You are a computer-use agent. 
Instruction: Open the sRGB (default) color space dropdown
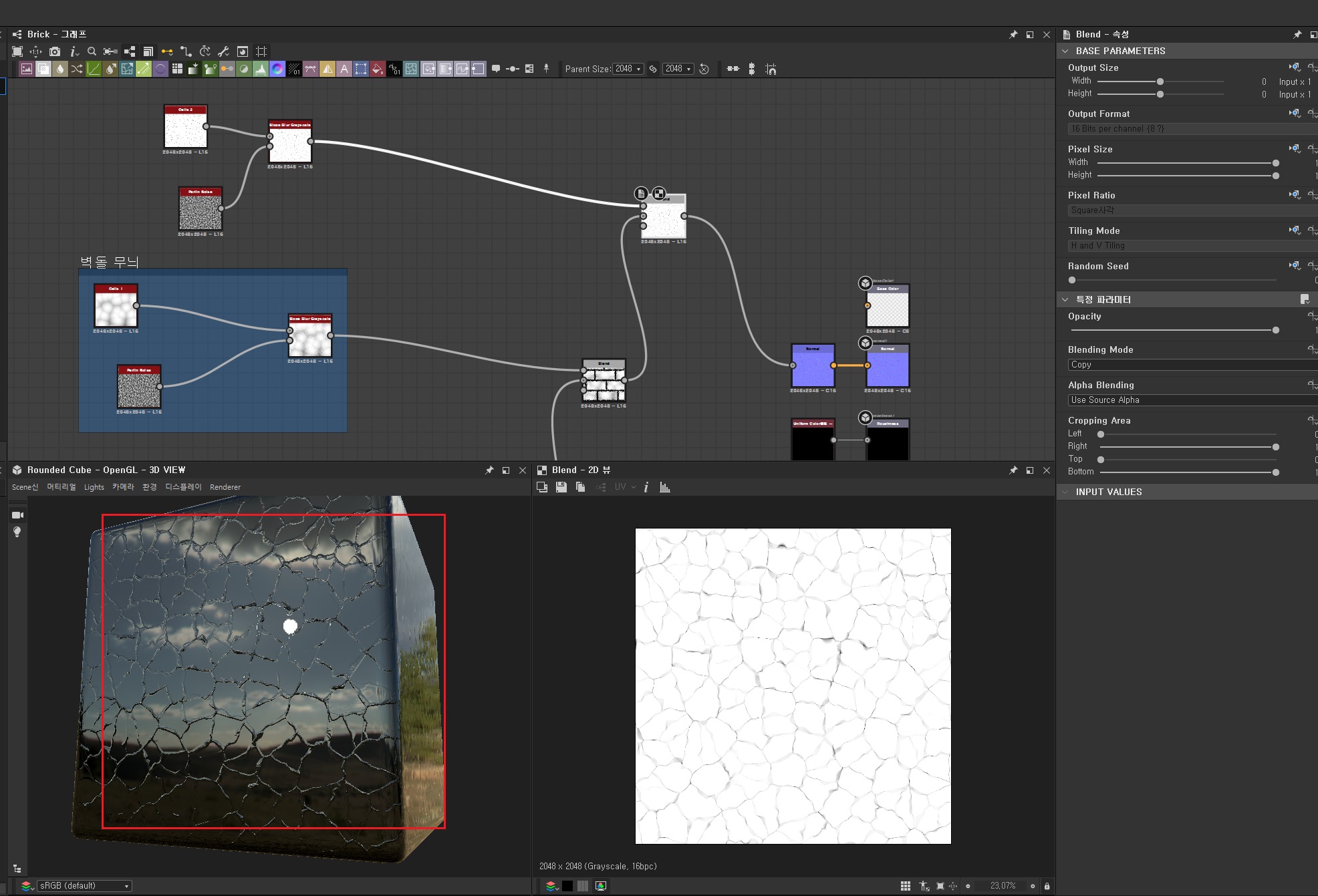[x=84, y=886]
